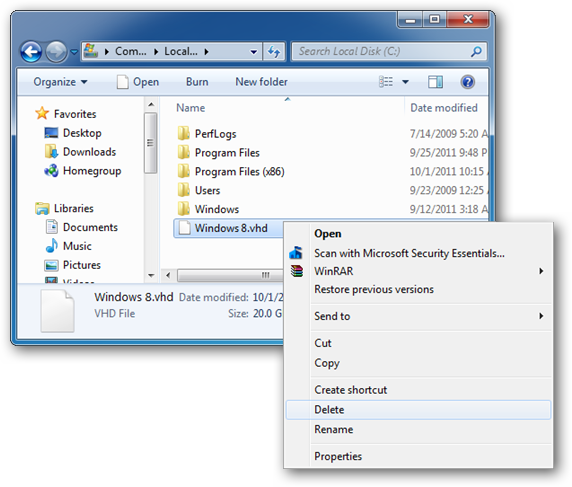Expand arrow between Com... and Local...
The image size is (572, 487).
156,52
